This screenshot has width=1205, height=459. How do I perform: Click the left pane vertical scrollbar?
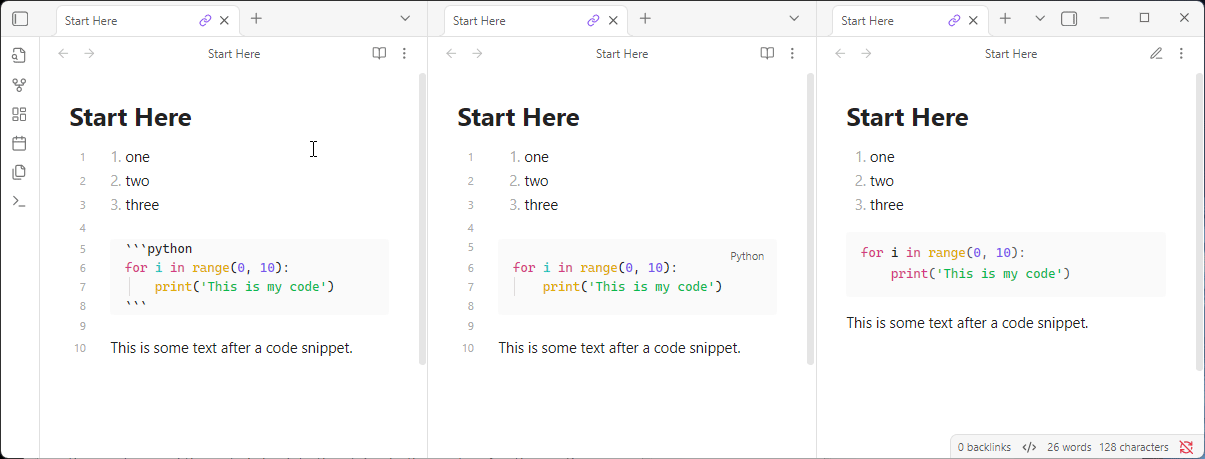point(422,218)
